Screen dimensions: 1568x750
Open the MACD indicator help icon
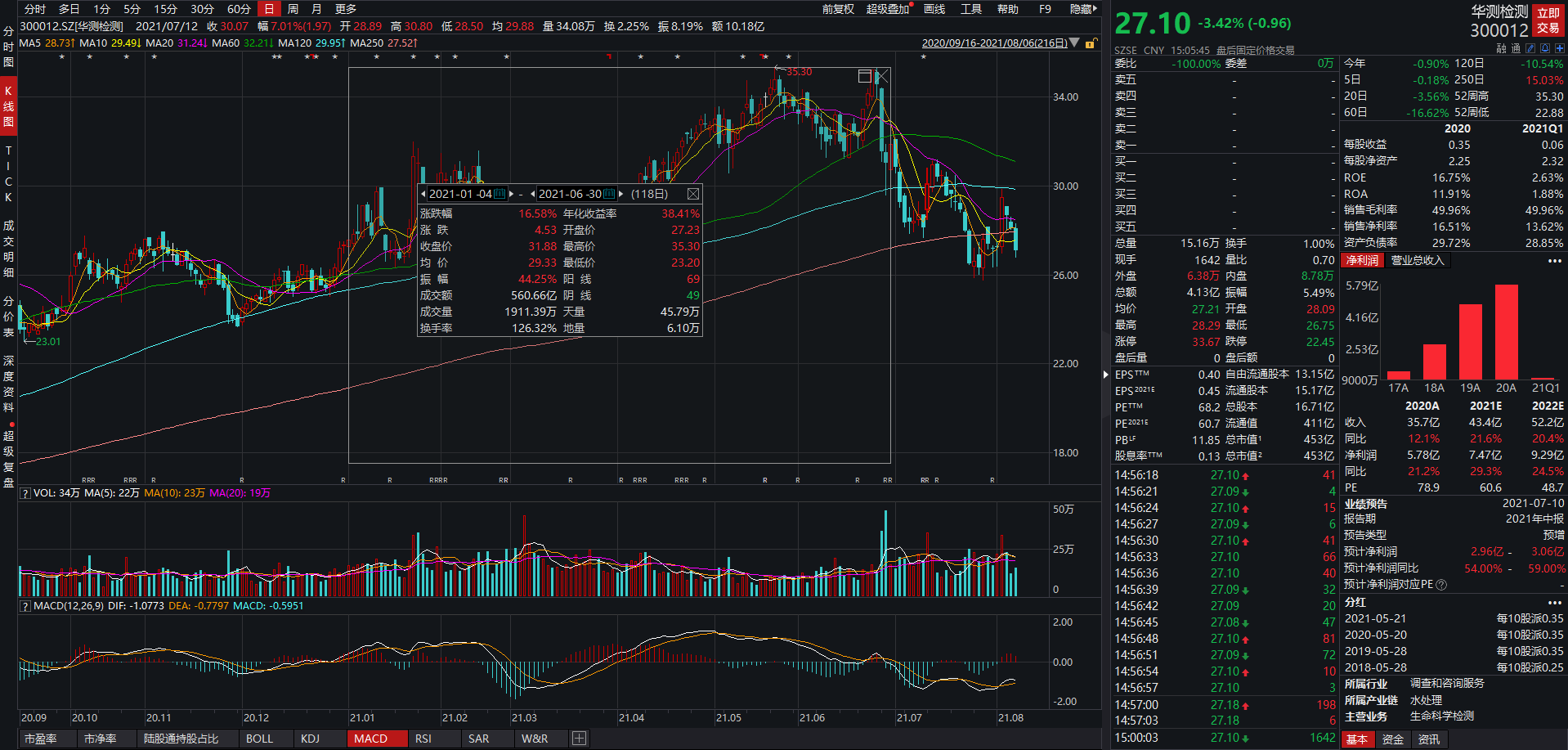point(25,606)
